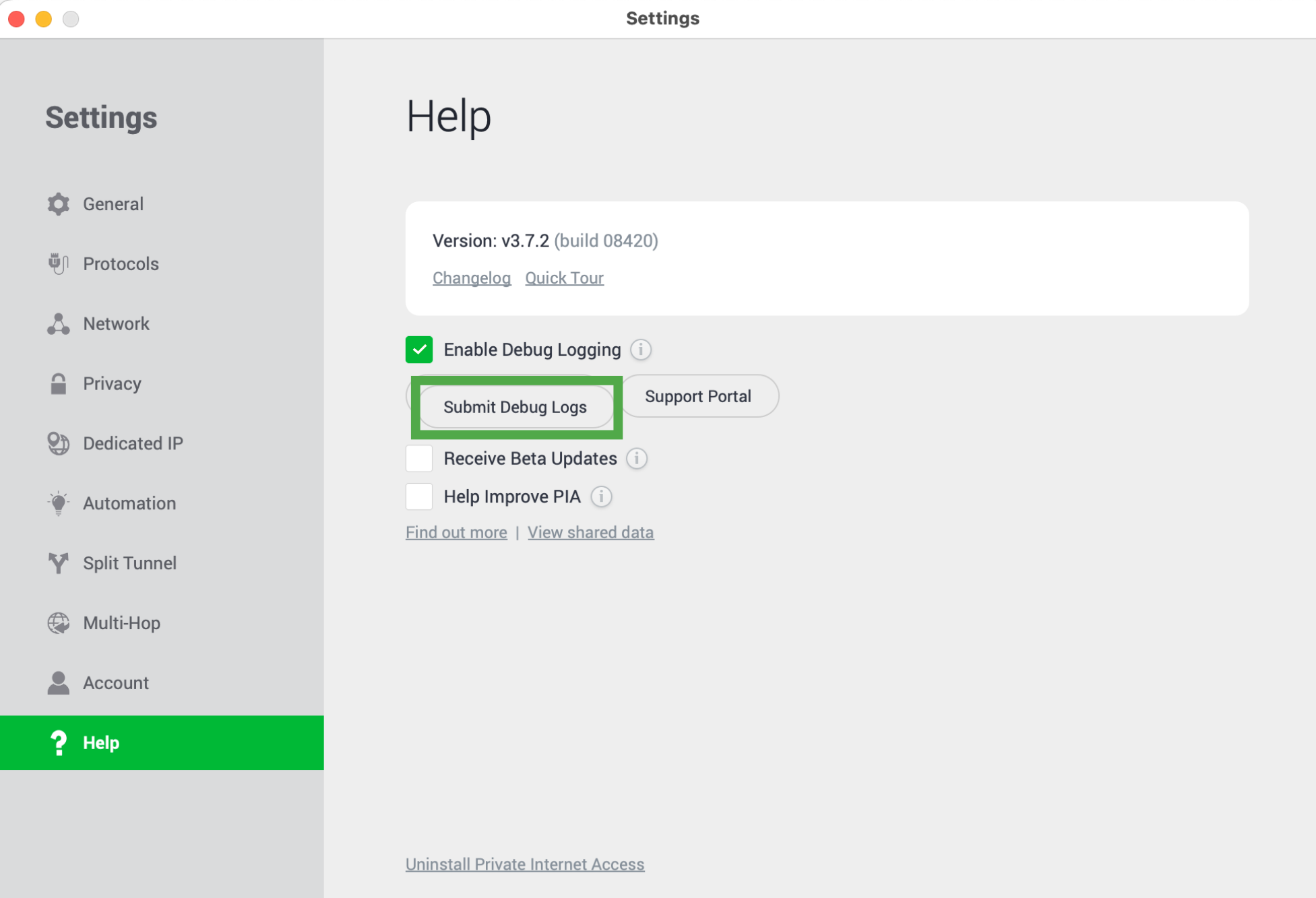The image size is (1316, 898).
Task: Open the Support Portal button
Action: [698, 396]
